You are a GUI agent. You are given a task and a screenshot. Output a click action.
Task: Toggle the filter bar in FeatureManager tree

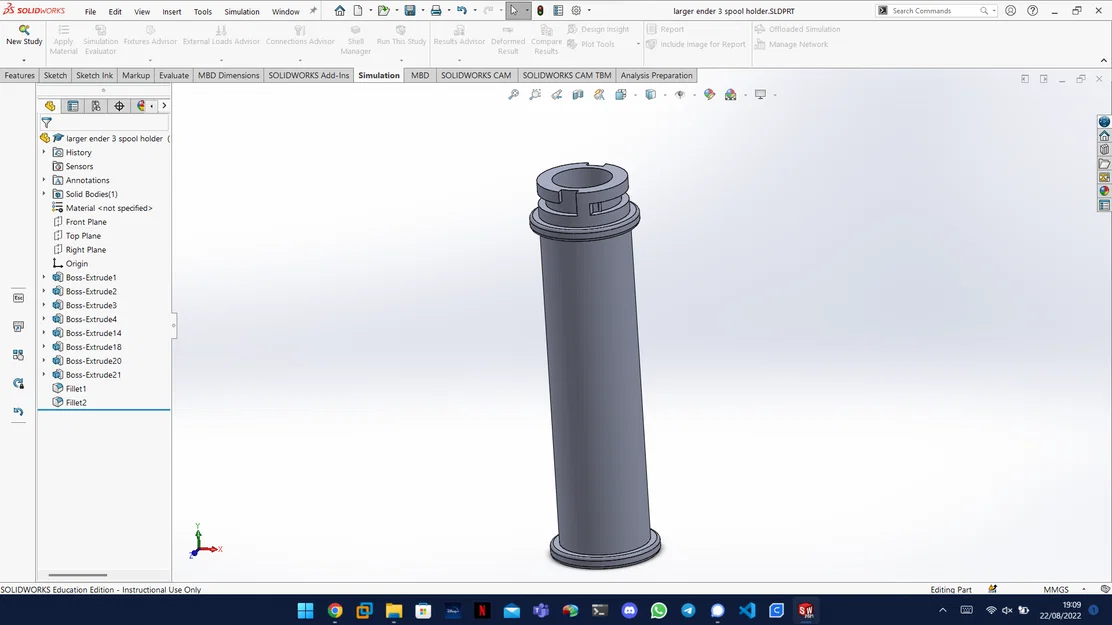coord(46,121)
